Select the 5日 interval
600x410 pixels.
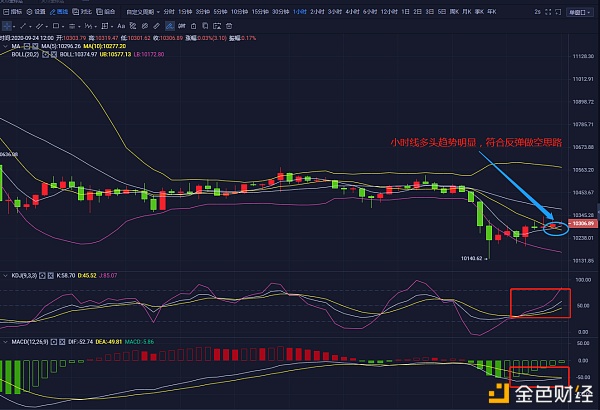442,12
